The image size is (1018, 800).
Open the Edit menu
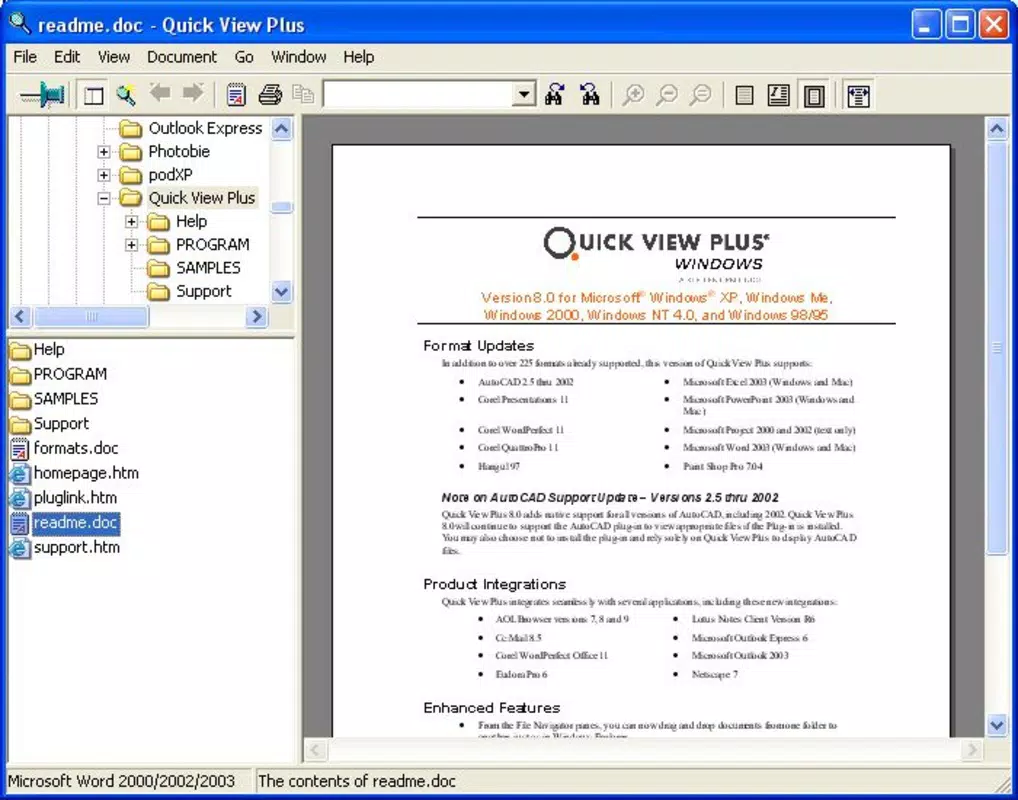point(67,57)
